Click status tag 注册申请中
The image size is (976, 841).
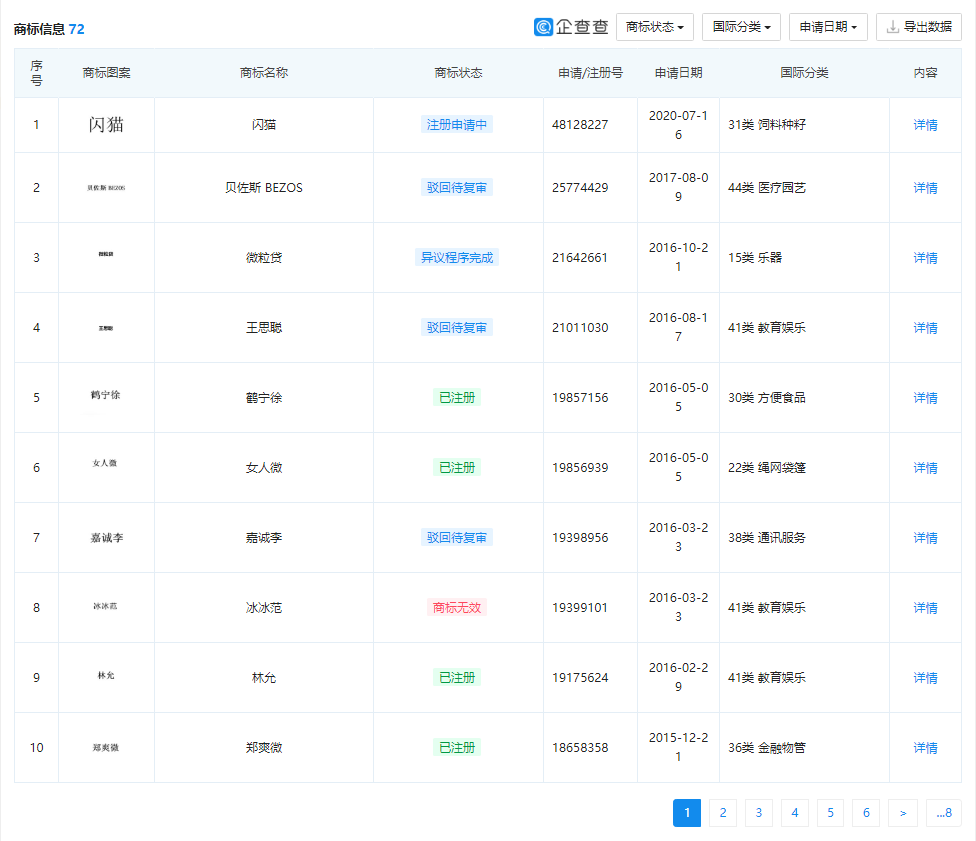(457, 125)
